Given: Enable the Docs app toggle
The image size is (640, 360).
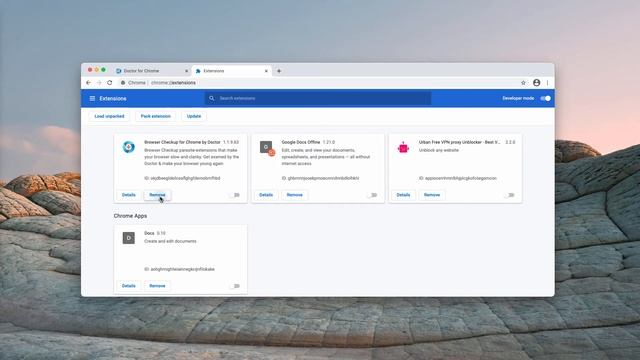Looking at the screenshot, I should [x=234, y=286].
